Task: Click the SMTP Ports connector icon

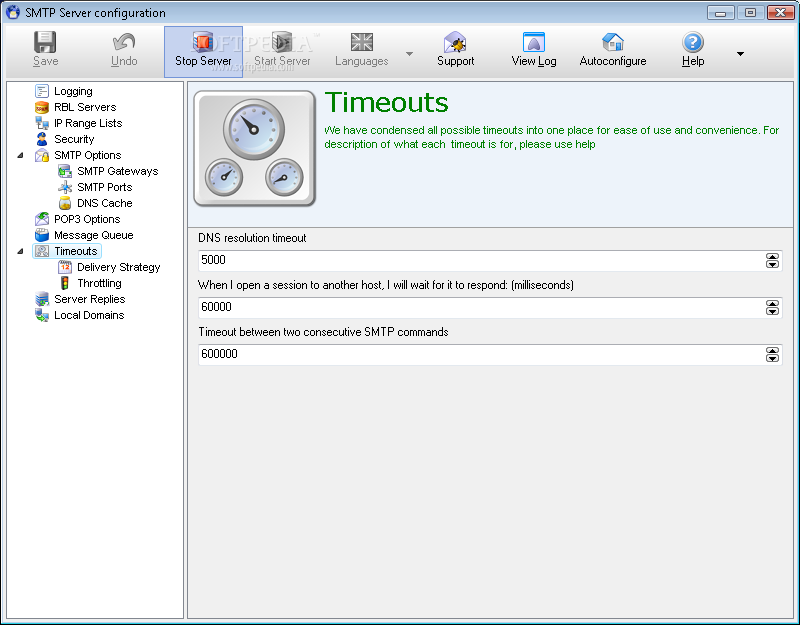Action: (65, 187)
